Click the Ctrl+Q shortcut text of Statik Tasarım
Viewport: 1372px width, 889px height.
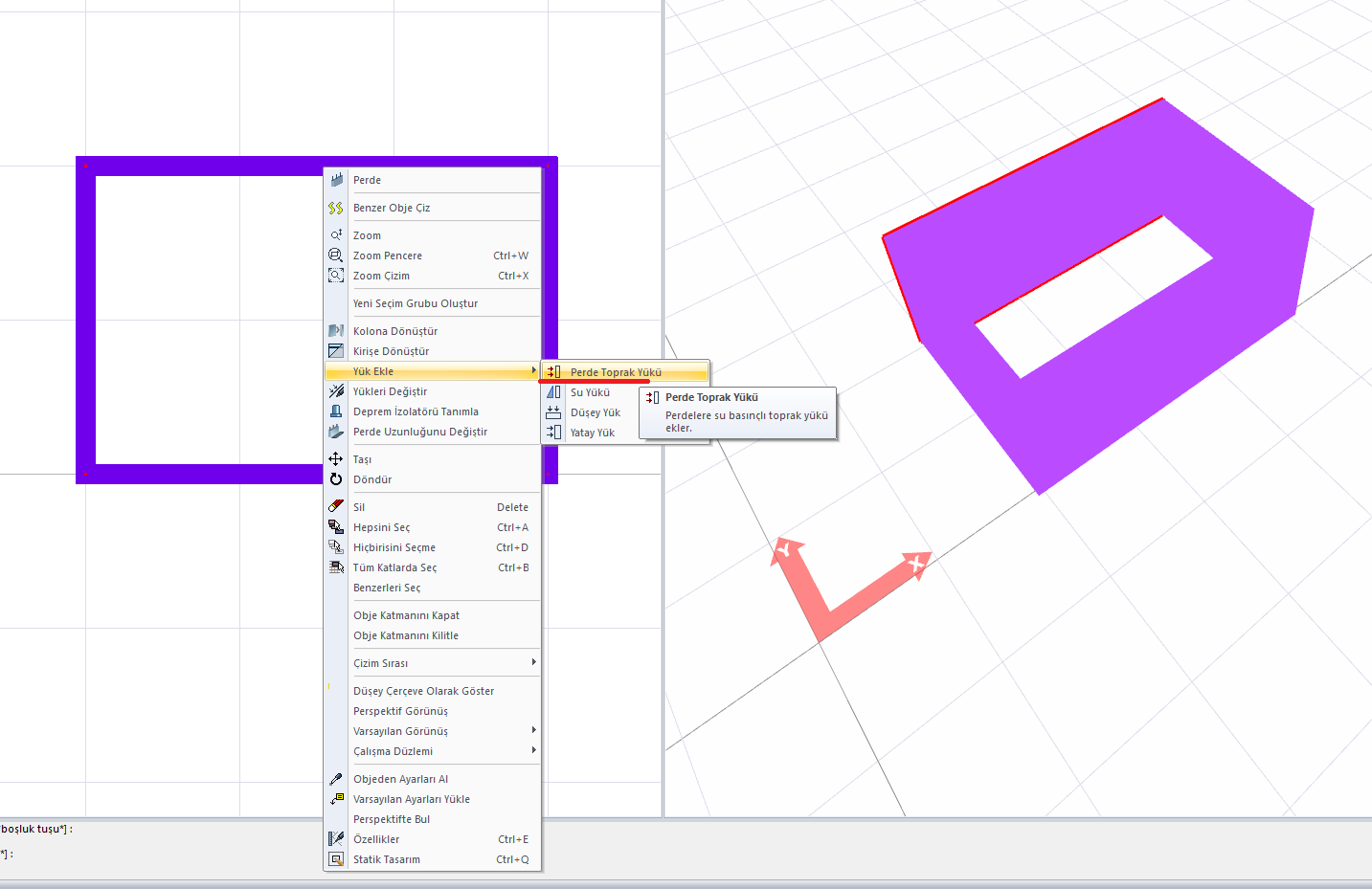pyautogui.click(x=512, y=859)
